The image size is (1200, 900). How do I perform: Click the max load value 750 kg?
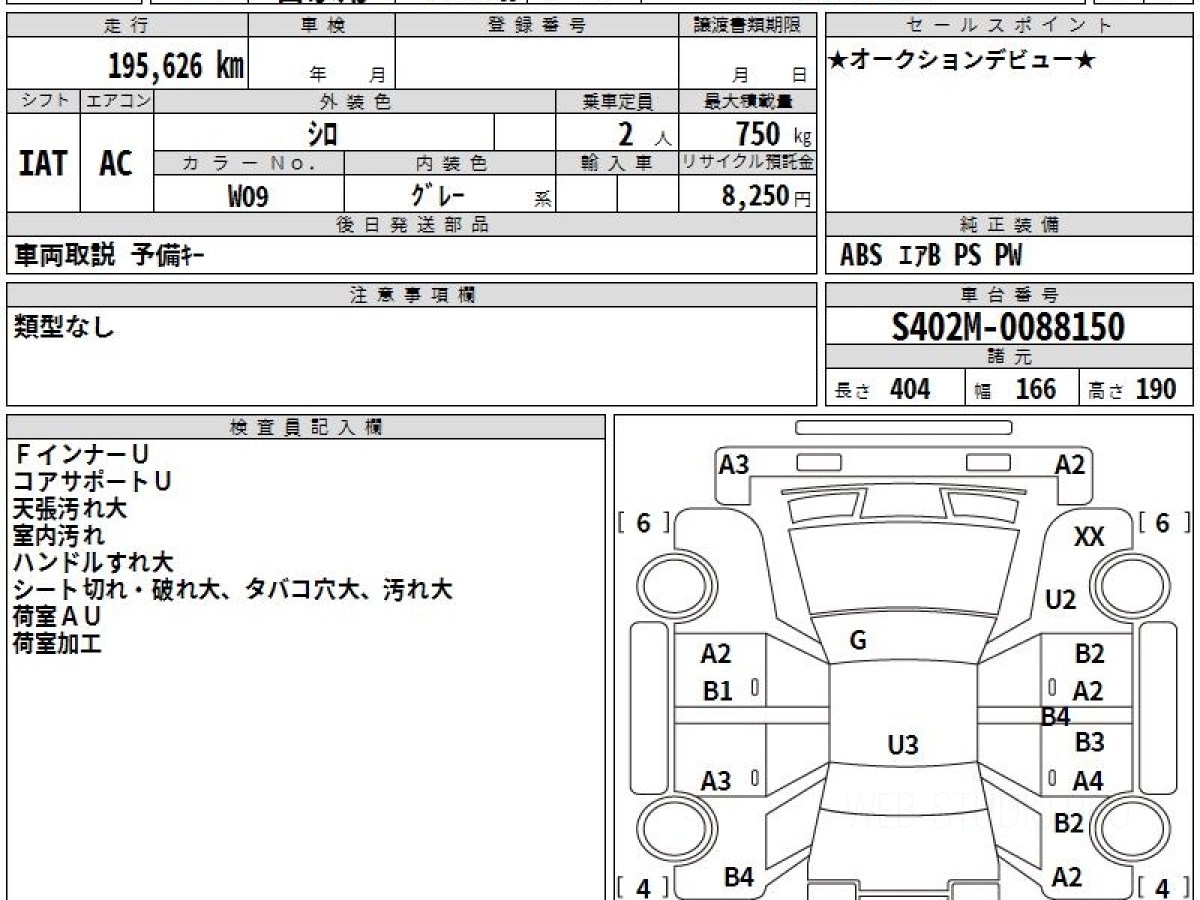pos(773,133)
